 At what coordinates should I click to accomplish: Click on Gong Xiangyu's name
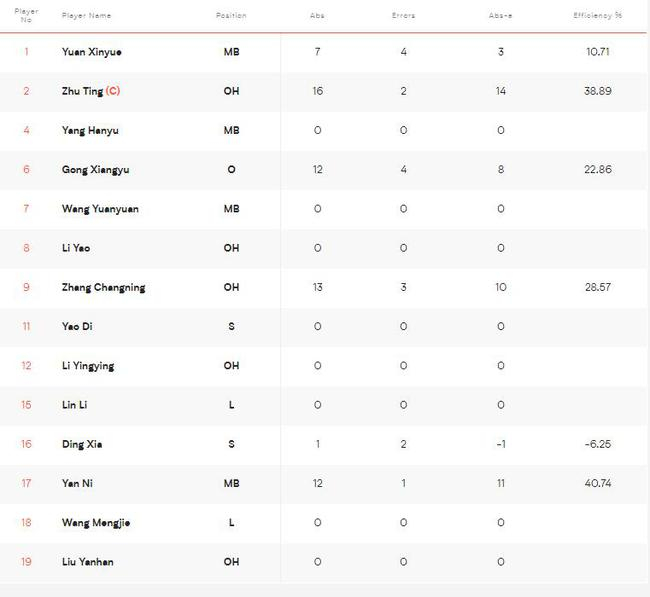pos(95,170)
